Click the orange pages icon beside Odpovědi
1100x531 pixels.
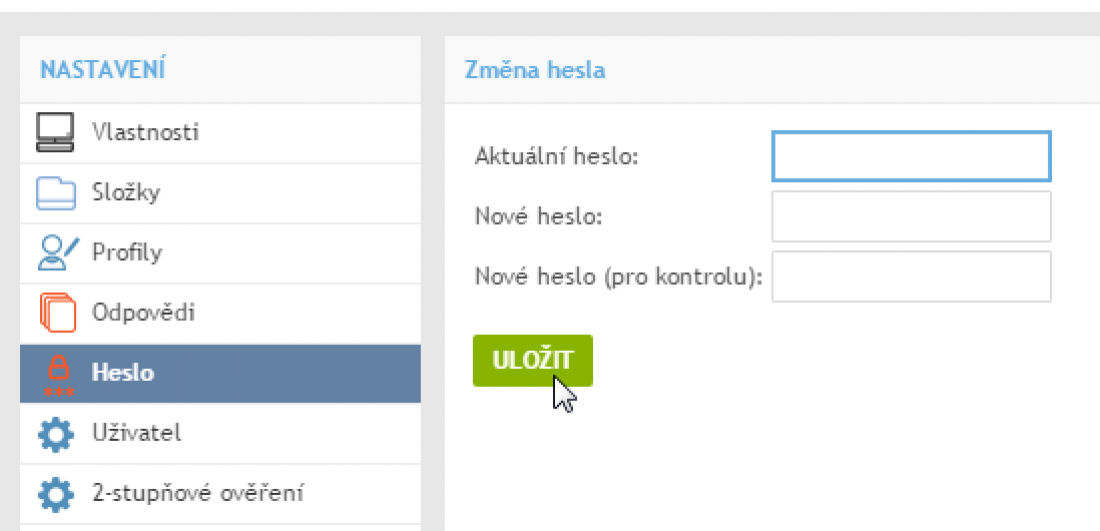[x=56, y=312]
